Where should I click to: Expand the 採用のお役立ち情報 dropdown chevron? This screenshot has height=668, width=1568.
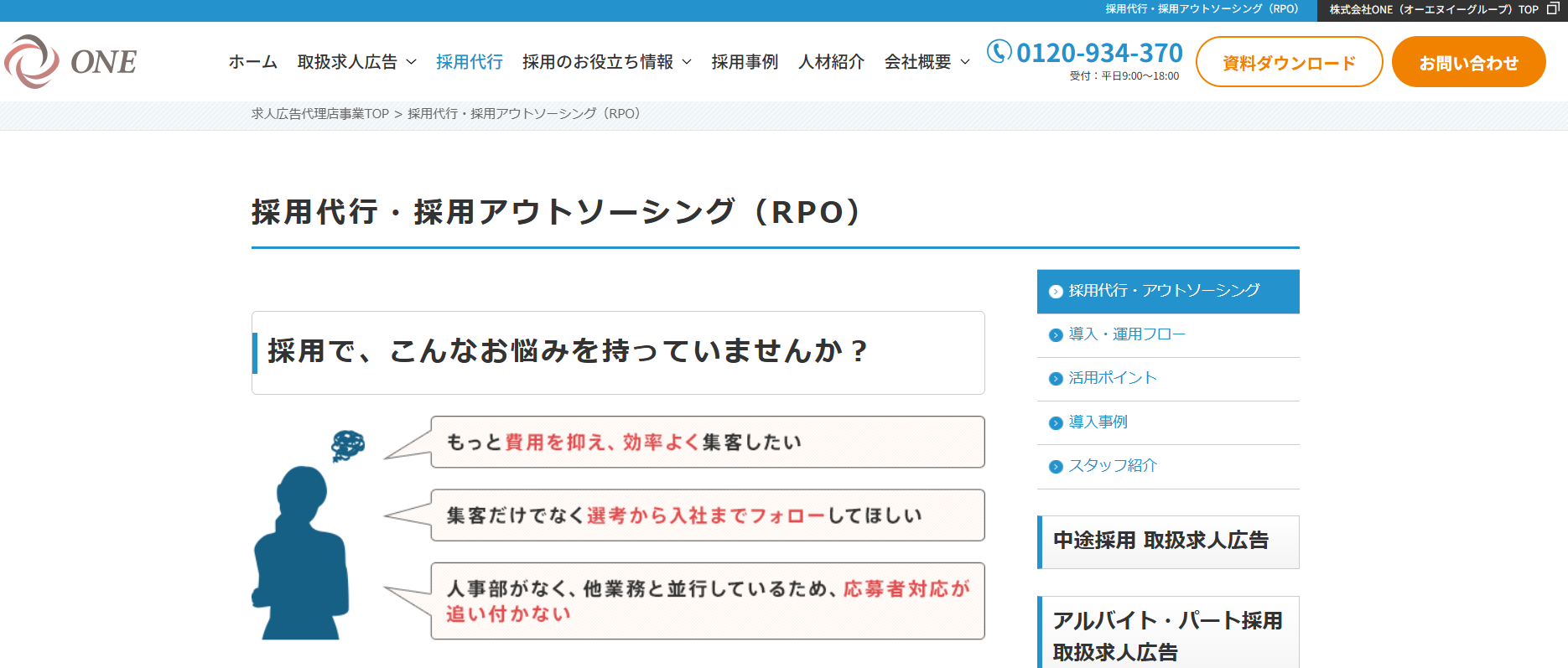click(x=687, y=62)
